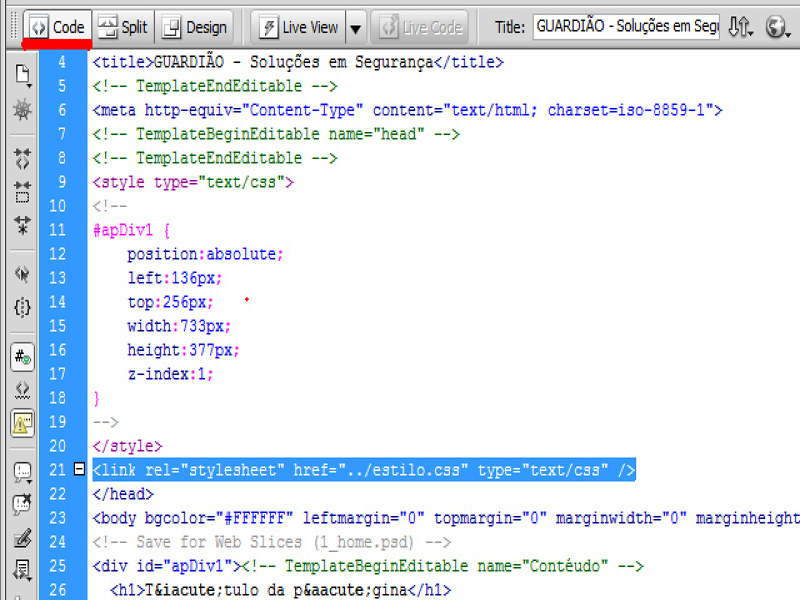Click the Live View button
800x600 pixels.
click(x=298, y=28)
